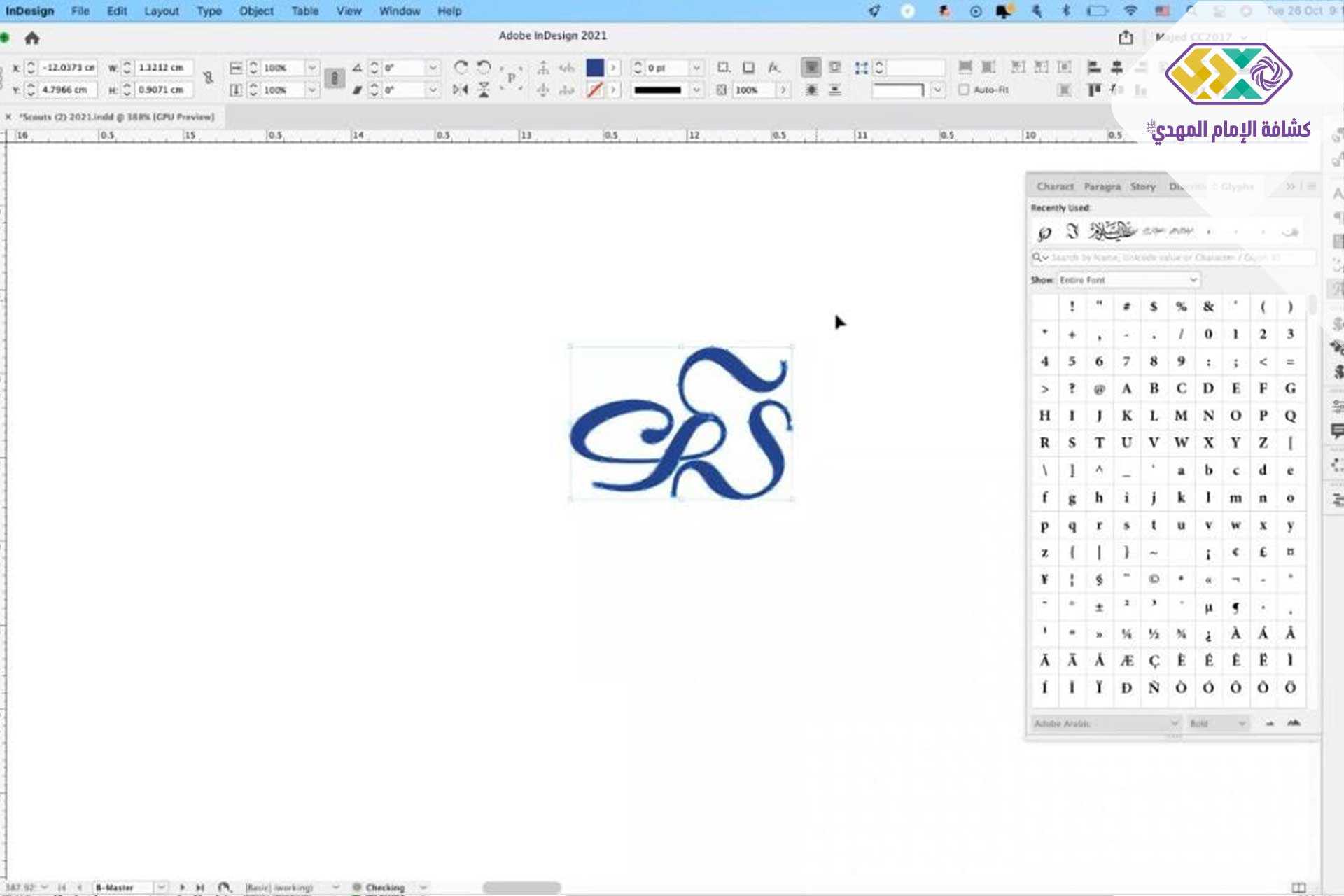Click rotate 90° clockwise icon

(x=461, y=67)
